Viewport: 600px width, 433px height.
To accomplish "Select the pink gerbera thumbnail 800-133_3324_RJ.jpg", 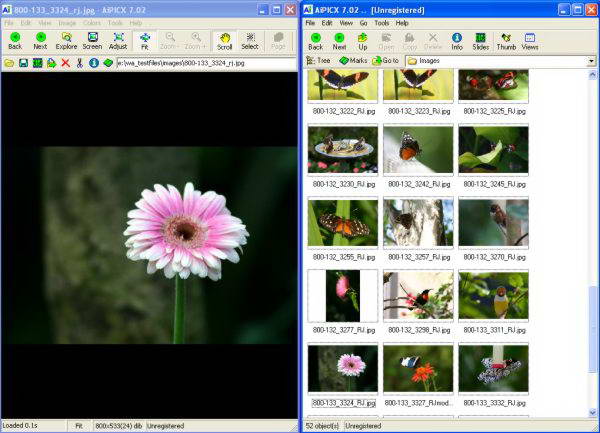I will 342,369.
